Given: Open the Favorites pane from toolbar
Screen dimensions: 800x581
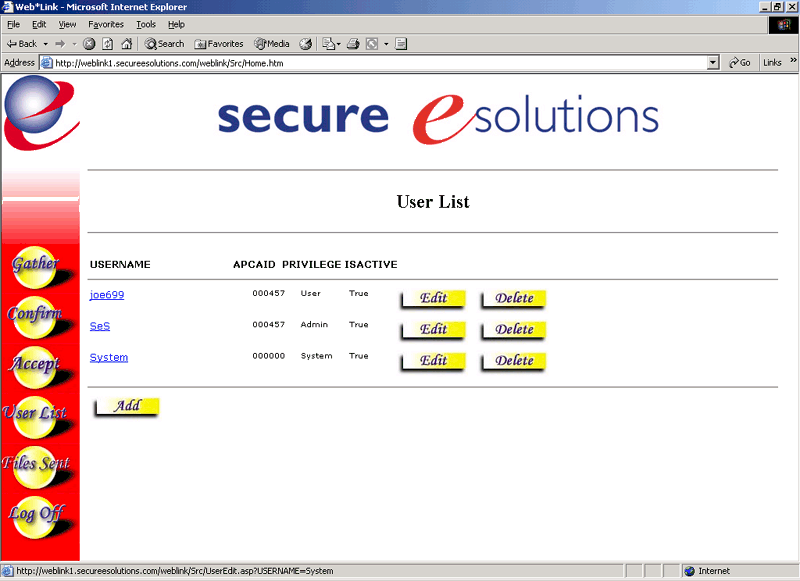Looking at the screenshot, I should [x=219, y=44].
